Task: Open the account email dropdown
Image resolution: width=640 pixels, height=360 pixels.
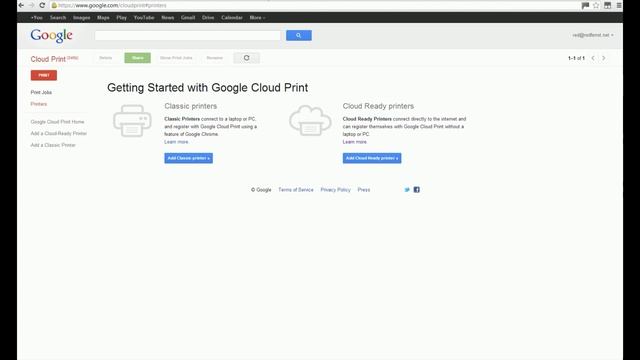Action: pos(593,35)
